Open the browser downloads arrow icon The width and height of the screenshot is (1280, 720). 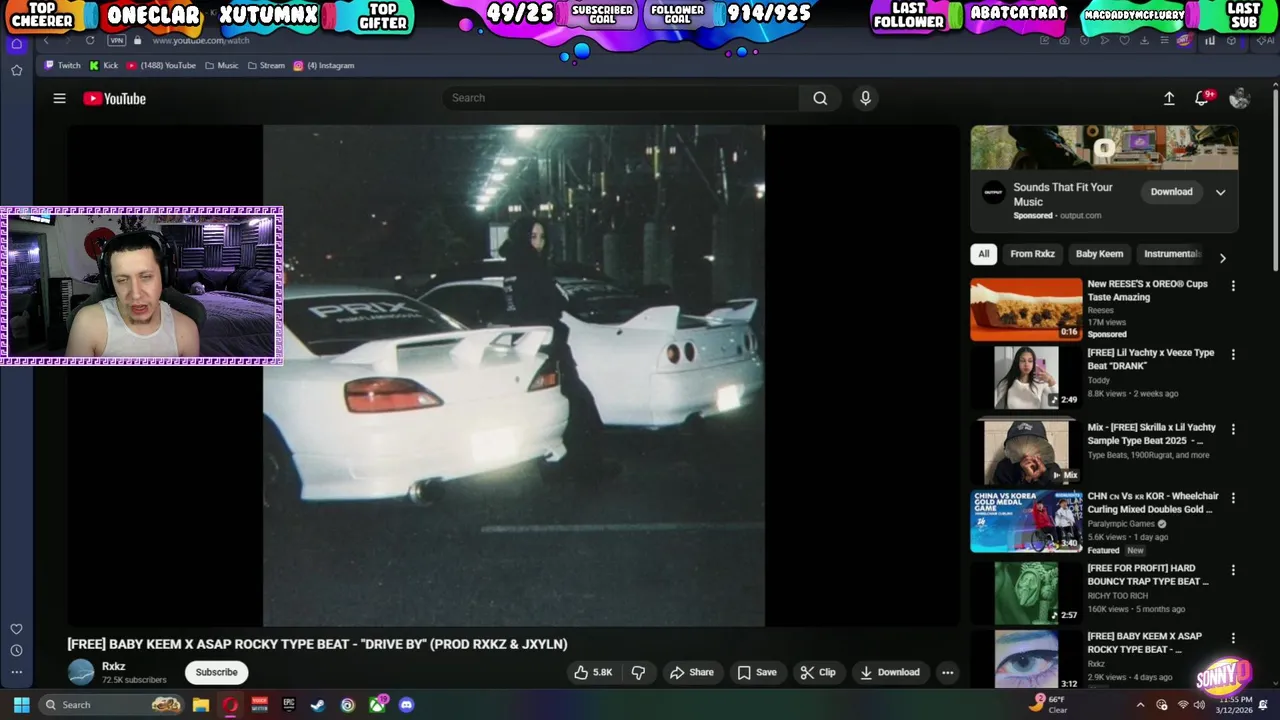pos(1145,41)
